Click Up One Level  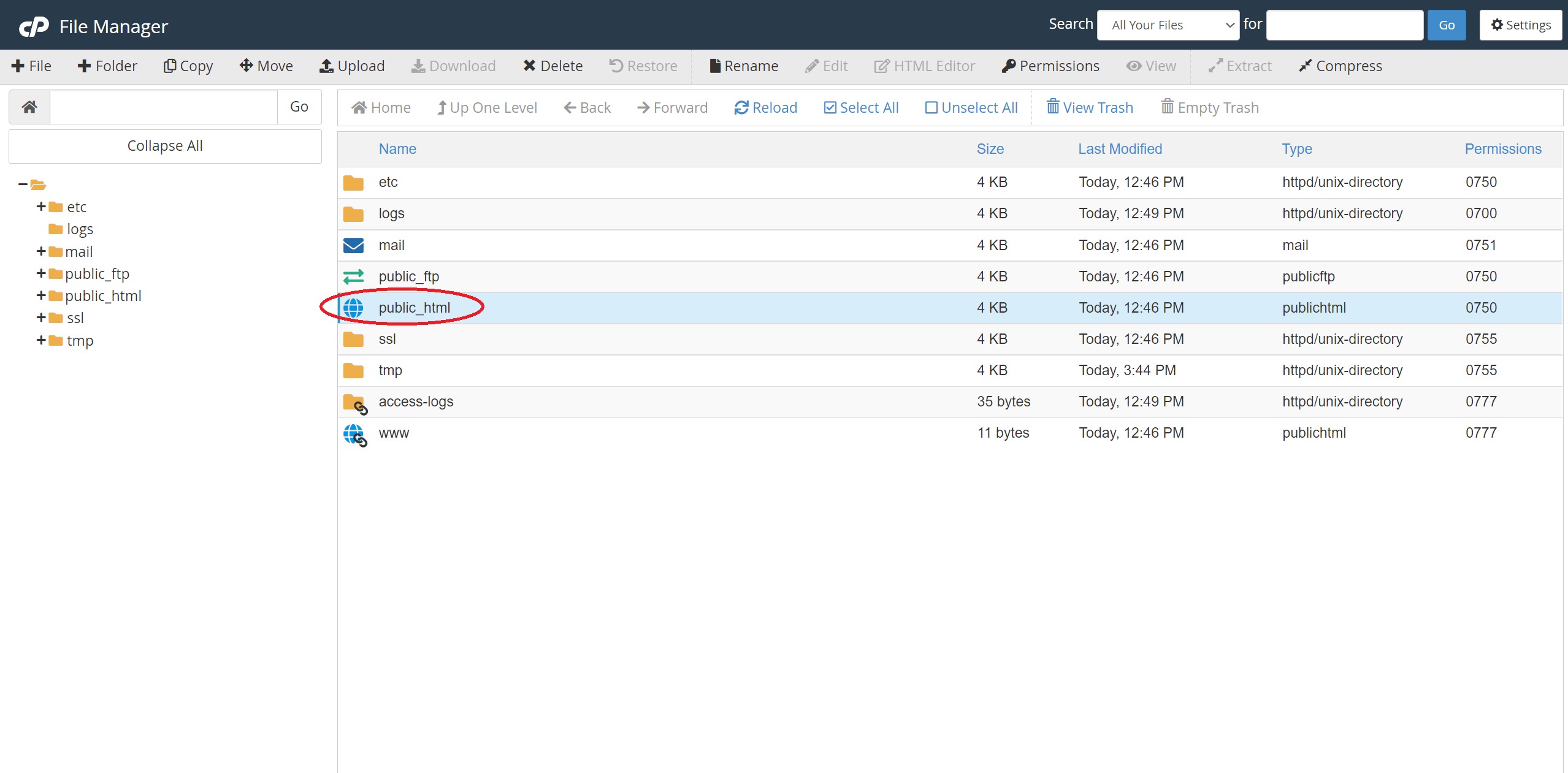tap(487, 108)
